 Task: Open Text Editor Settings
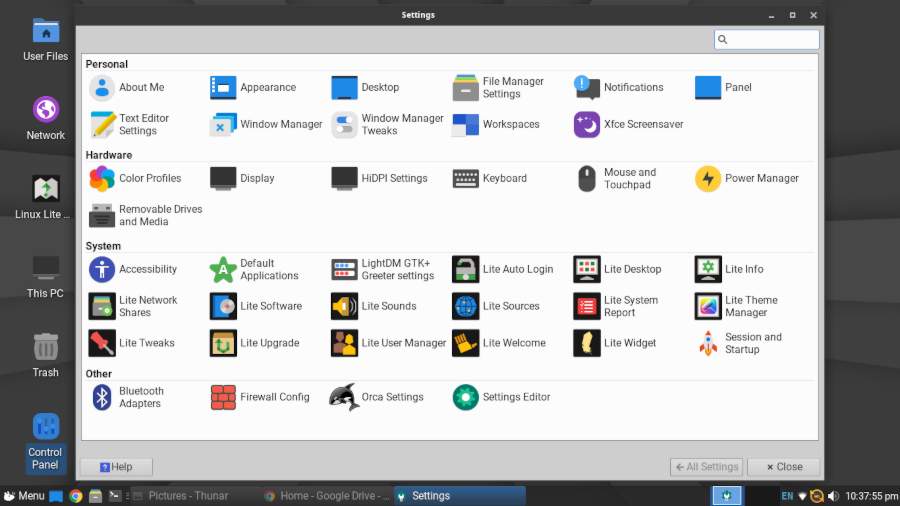tap(129, 124)
